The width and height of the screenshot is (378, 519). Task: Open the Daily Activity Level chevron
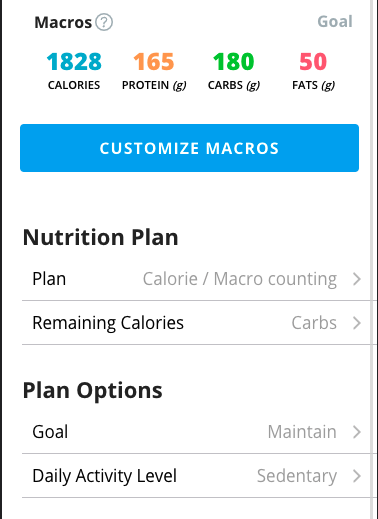point(357,476)
